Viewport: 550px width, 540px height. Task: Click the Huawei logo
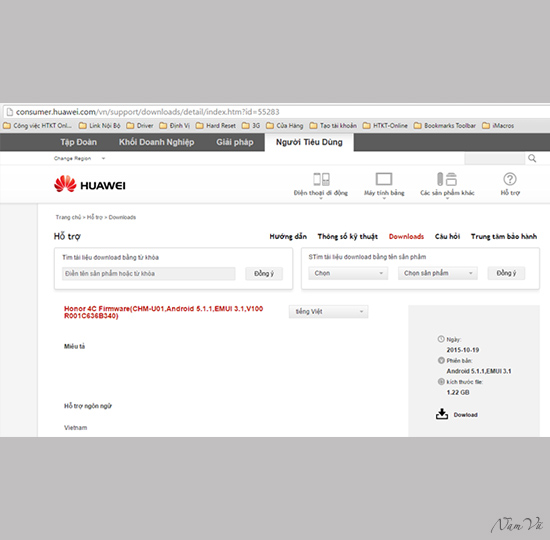coord(90,184)
